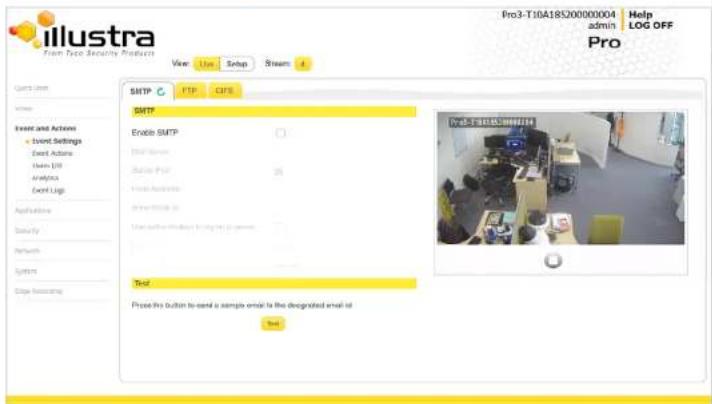Click the 'Enable SMTP' label text

click(x=155, y=133)
